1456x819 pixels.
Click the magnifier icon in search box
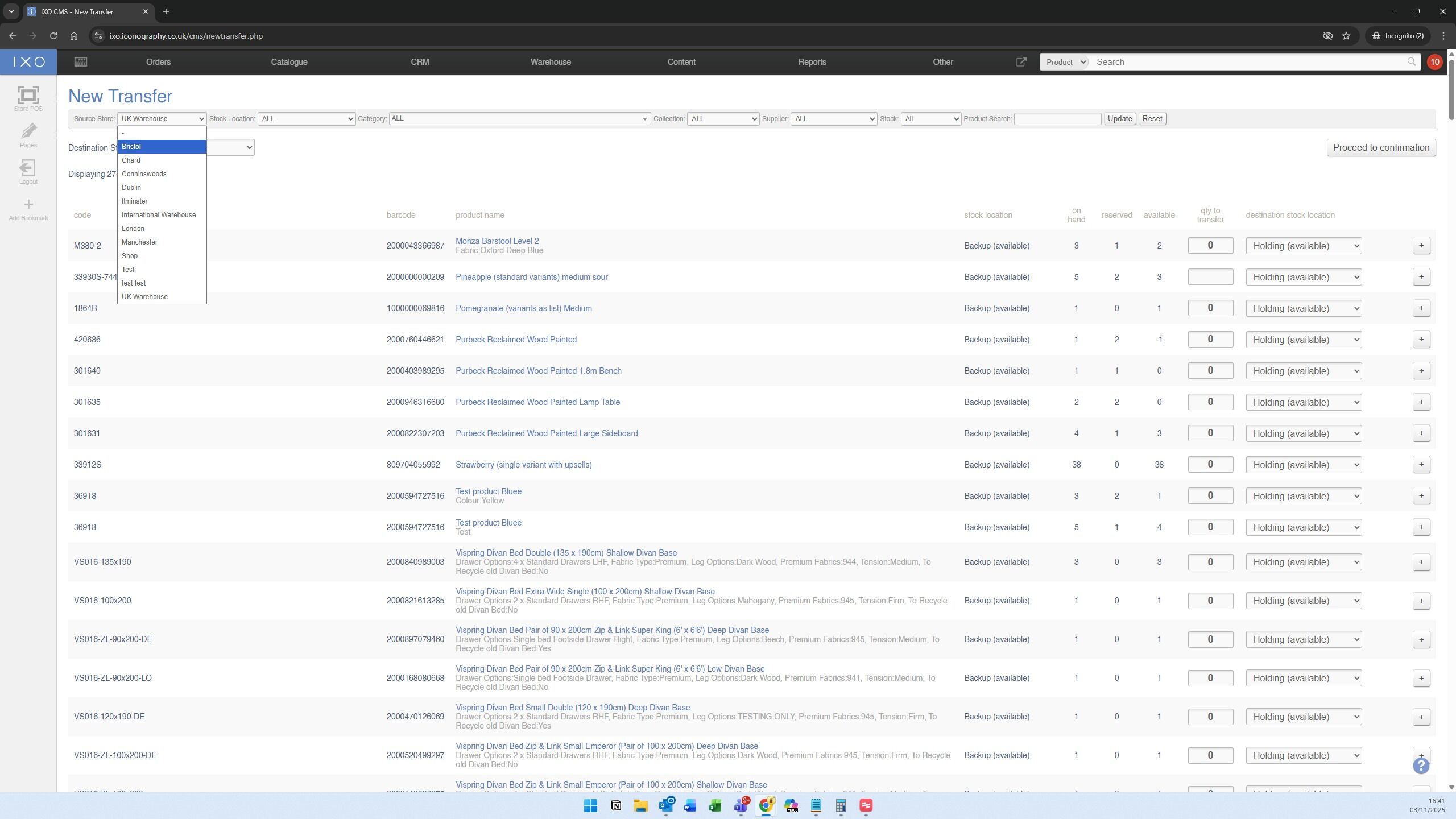point(1411,62)
